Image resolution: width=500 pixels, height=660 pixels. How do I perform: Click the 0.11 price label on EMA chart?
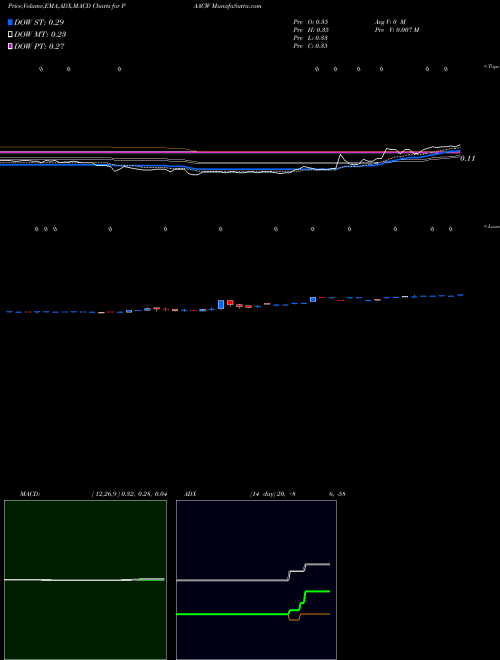point(468,158)
